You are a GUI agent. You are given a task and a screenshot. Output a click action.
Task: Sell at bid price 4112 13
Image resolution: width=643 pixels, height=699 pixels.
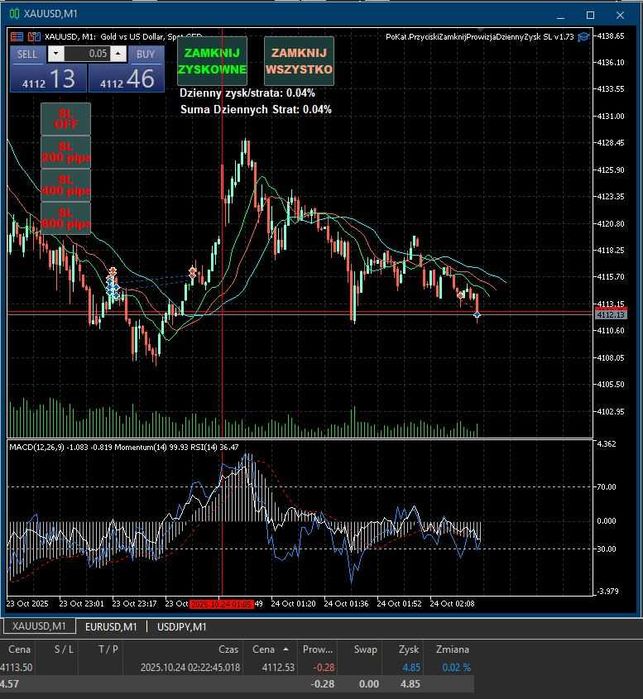[x=48, y=78]
